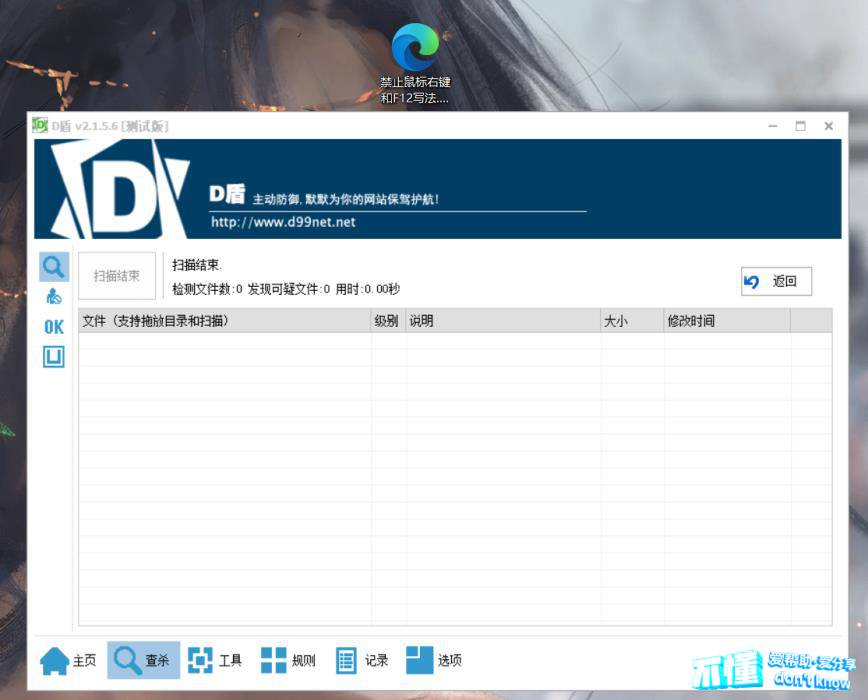
Task: Open the 工具 tools tab
Action: (x=216, y=660)
